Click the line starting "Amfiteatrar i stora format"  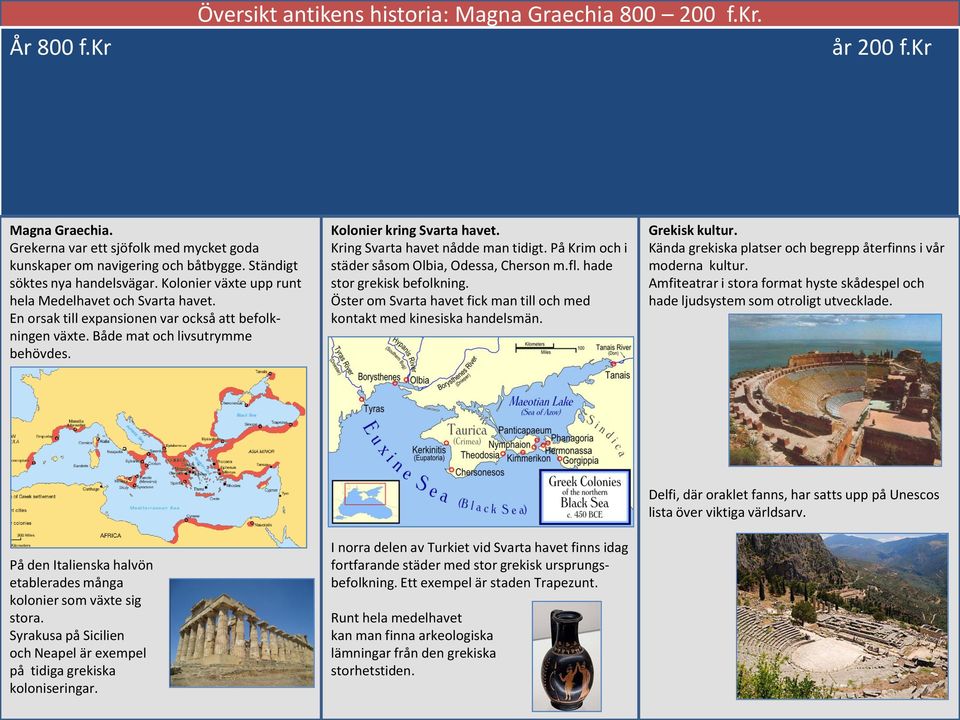click(x=786, y=283)
